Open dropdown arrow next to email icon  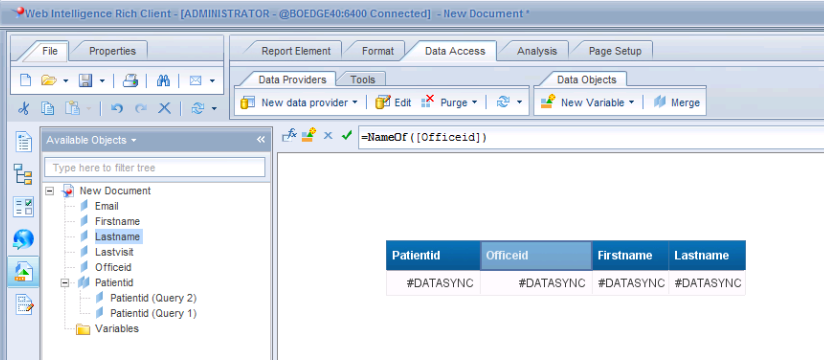point(212,81)
